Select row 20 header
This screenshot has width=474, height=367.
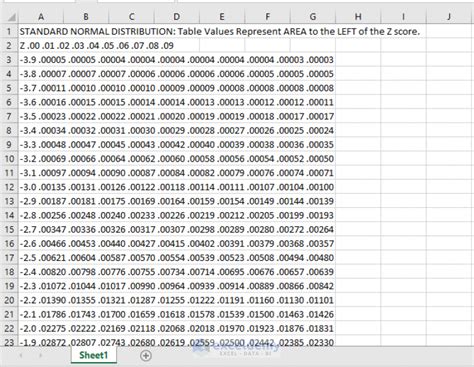(x=9, y=300)
